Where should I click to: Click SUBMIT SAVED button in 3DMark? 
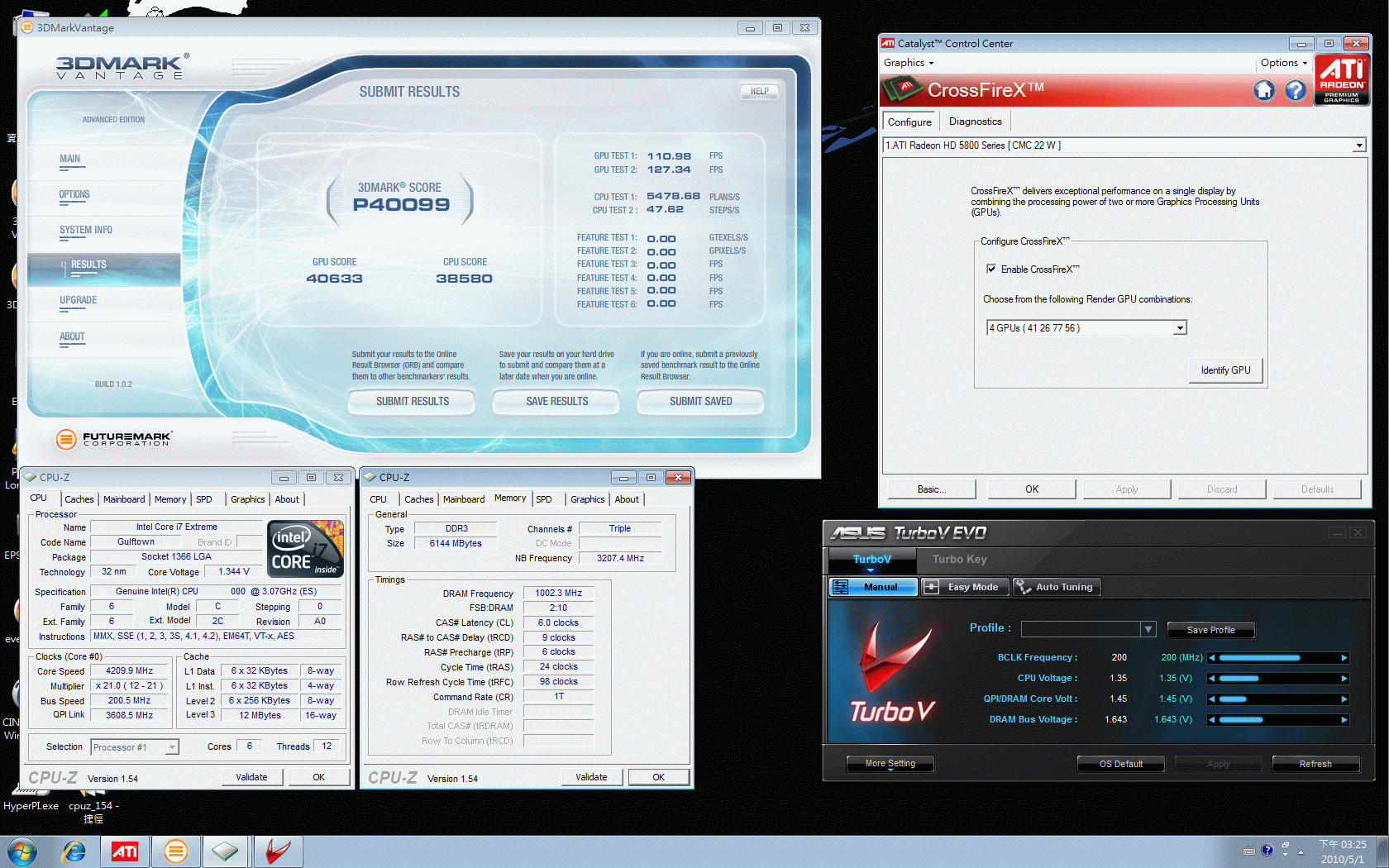[x=700, y=402]
